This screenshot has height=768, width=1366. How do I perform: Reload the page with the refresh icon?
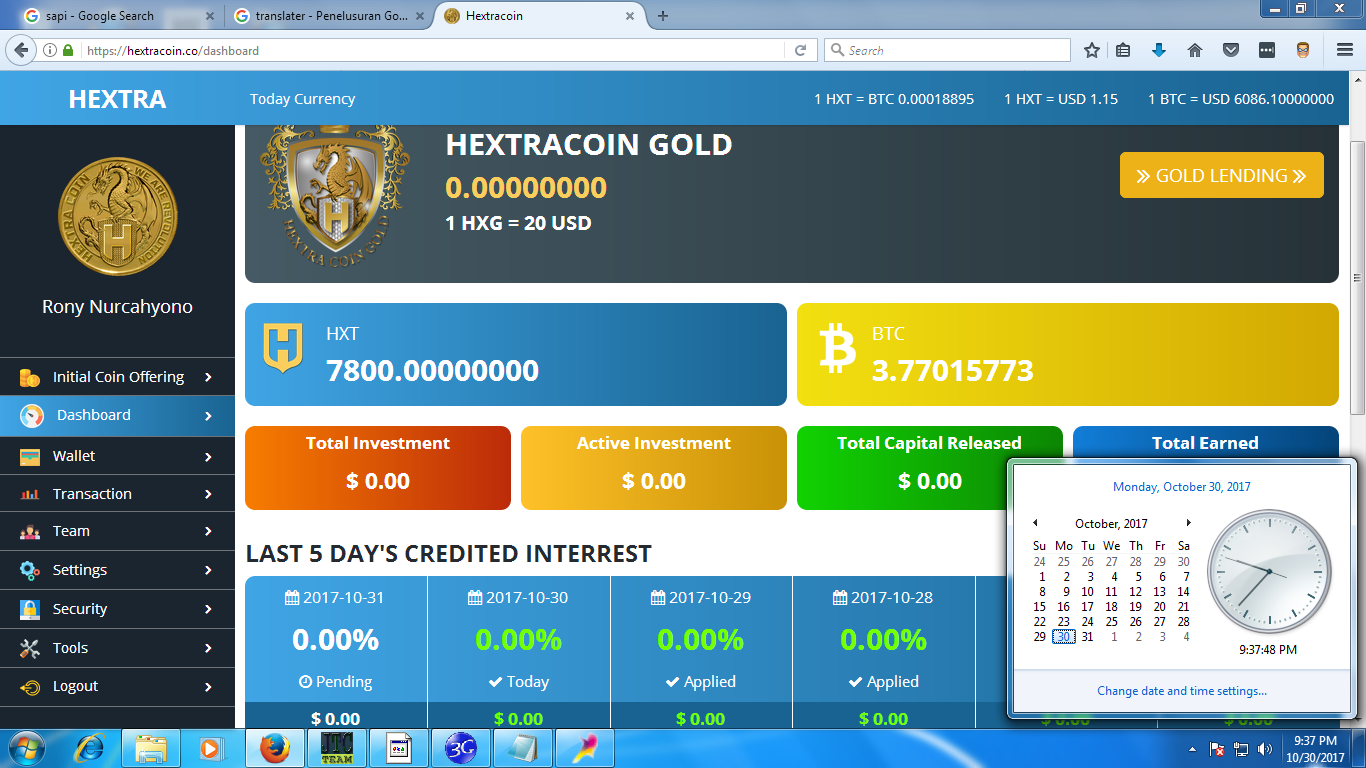[800, 50]
